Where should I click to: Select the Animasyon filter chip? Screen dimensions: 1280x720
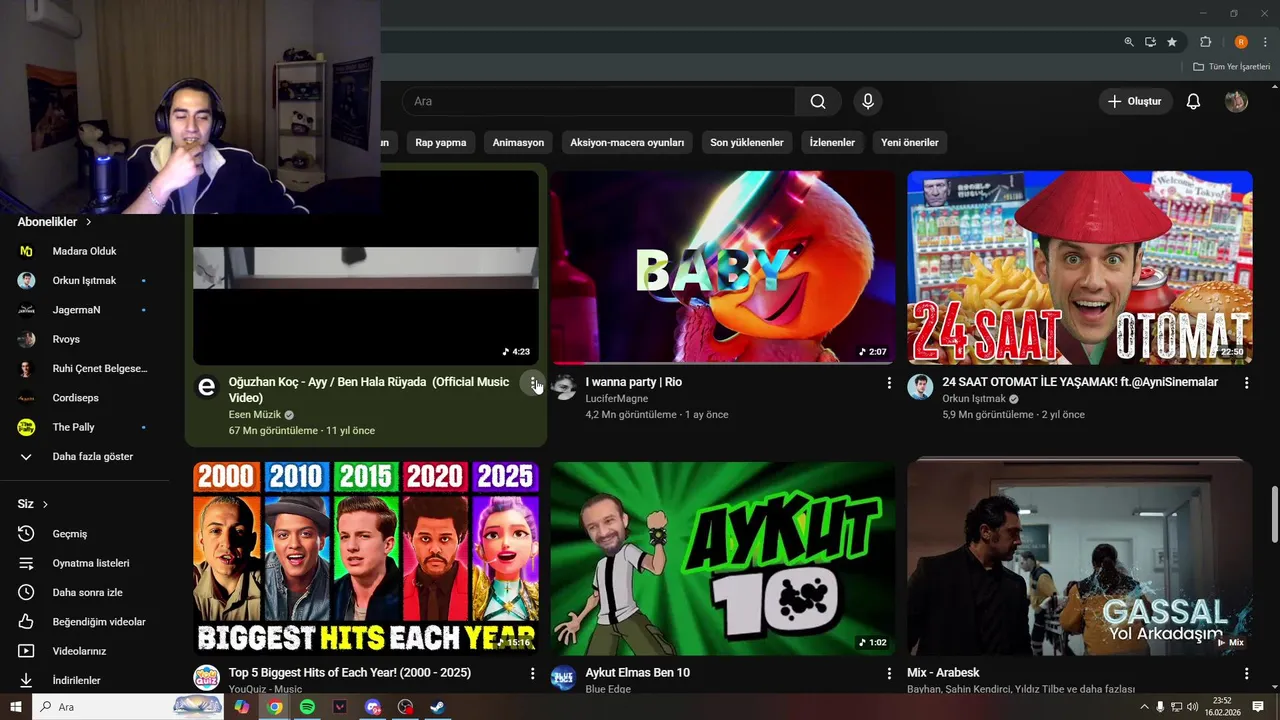(x=518, y=143)
